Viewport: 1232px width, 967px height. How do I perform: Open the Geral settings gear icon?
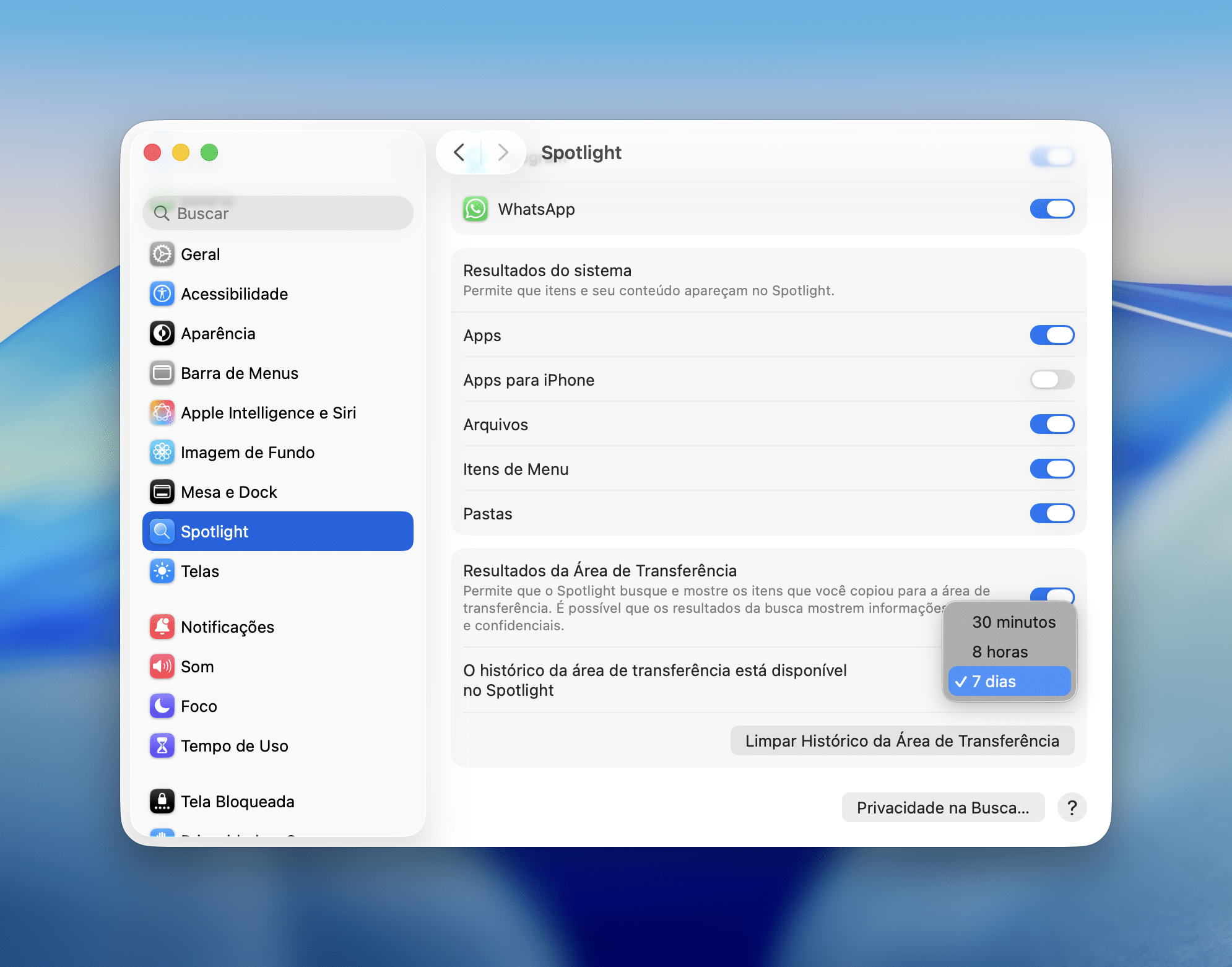(162, 254)
